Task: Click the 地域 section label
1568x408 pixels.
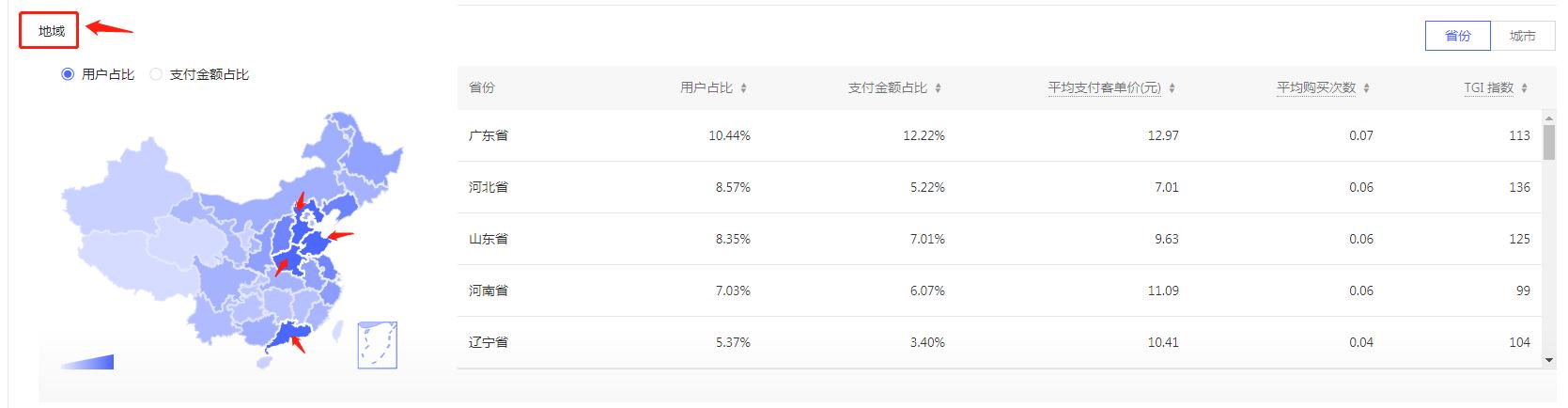Action: pos(51,31)
